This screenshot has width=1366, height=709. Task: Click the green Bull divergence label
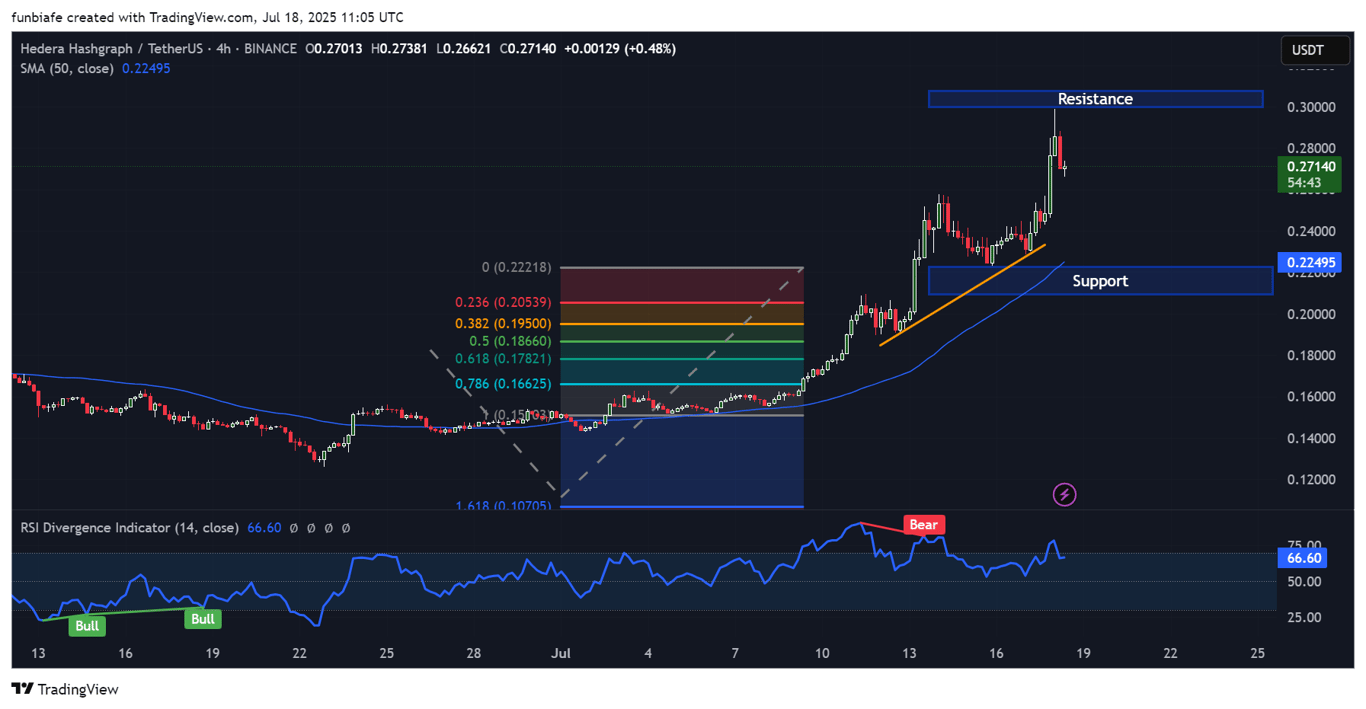(x=87, y=625)
